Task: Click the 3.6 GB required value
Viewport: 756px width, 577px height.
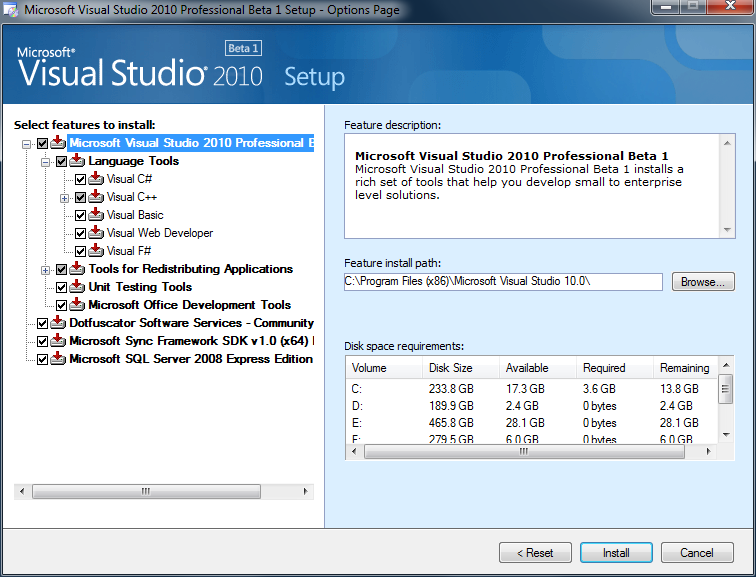Action: (599, 389)
